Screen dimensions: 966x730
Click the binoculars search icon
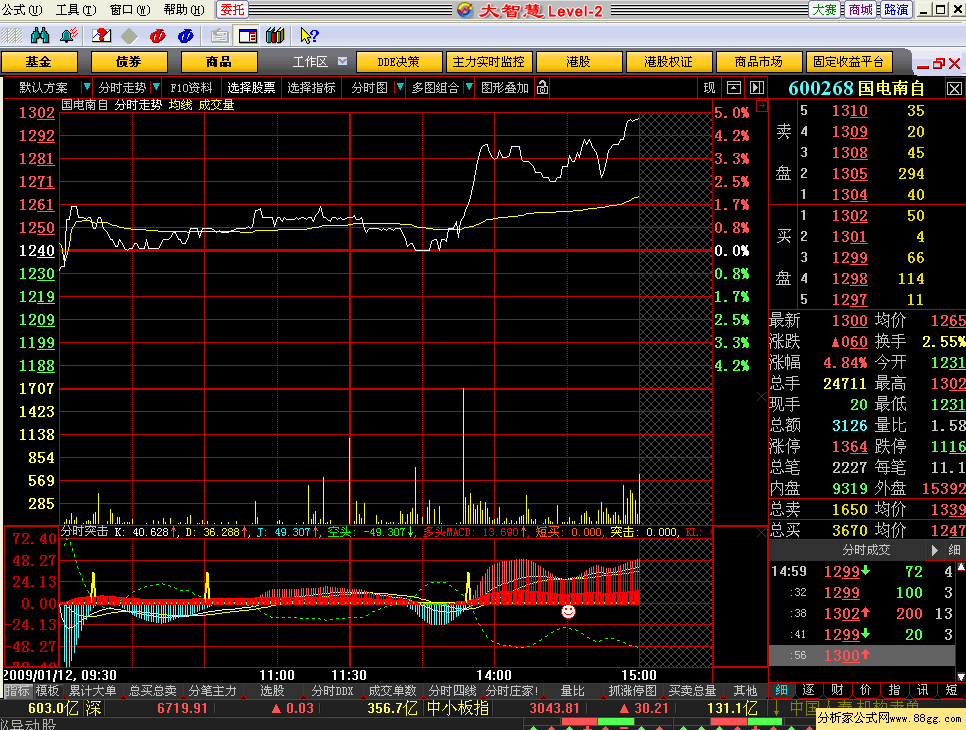pos(40,36)
